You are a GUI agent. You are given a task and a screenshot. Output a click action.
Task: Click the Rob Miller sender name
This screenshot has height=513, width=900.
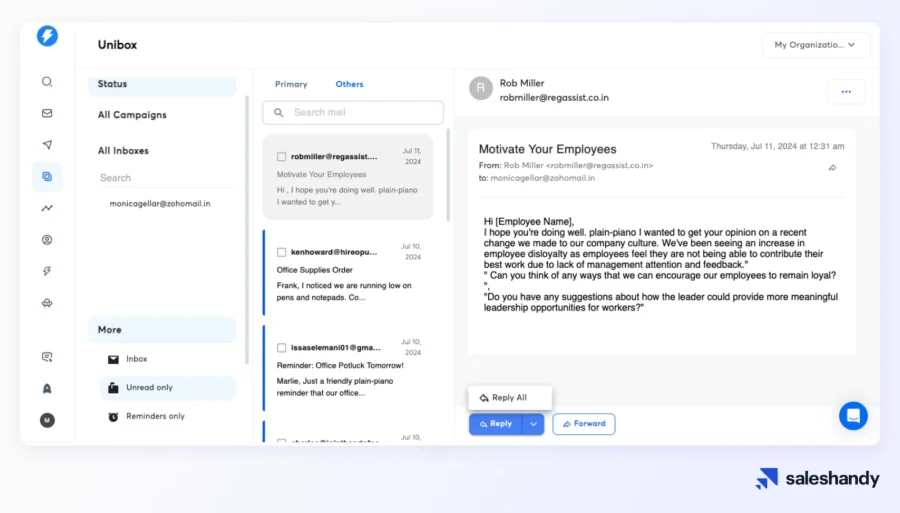tap(522, 83)
